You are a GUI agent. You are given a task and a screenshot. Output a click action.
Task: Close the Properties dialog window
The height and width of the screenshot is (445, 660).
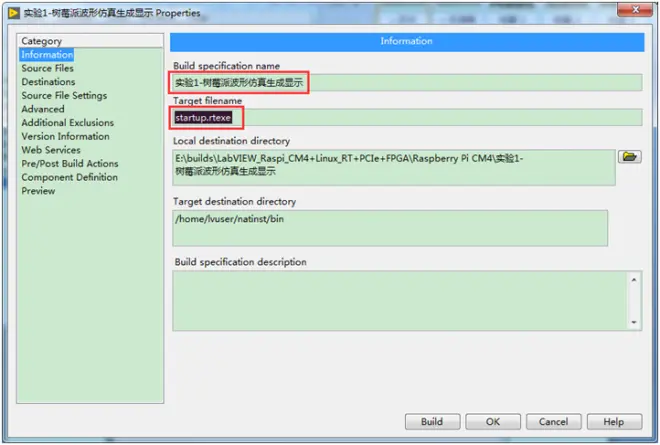(635, 9)
